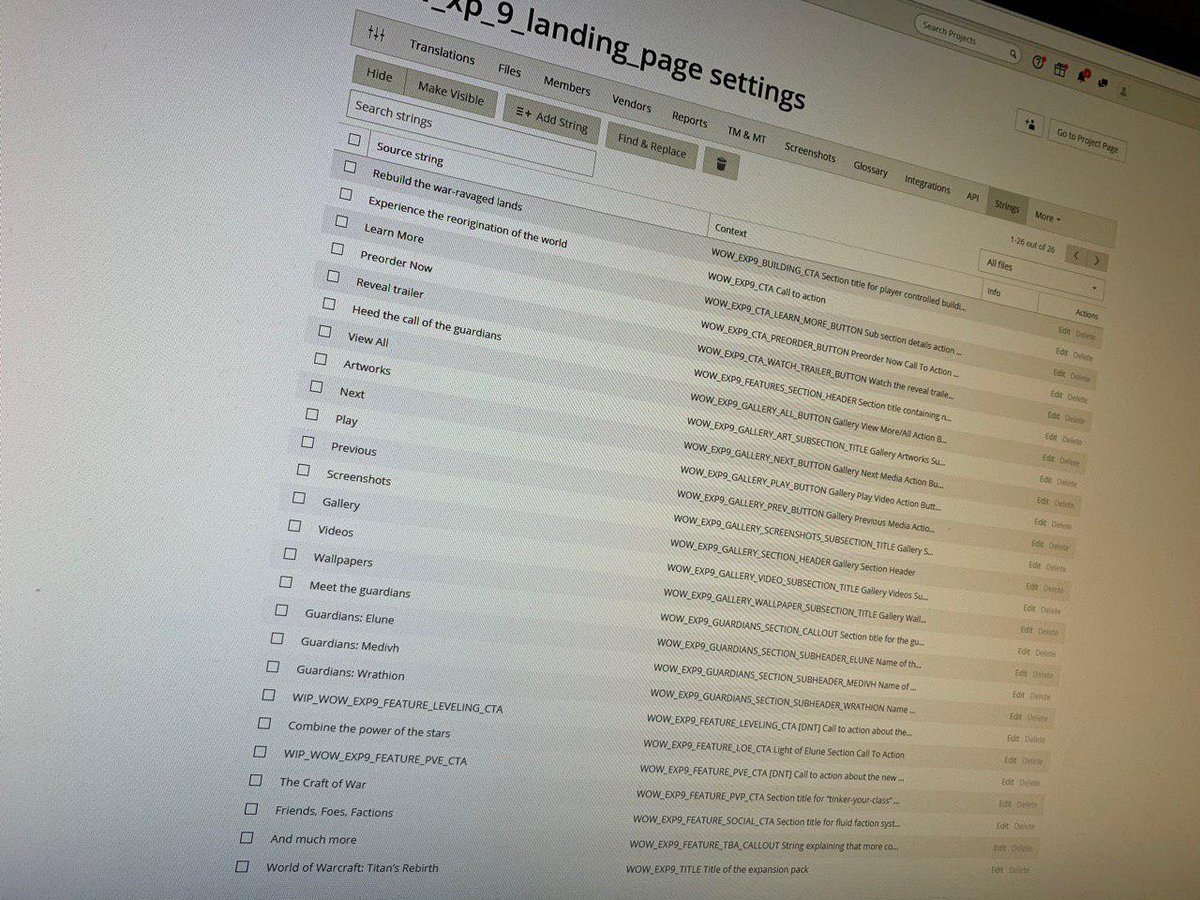The height and width of the screenshot is (900, 1200).
Task: Click the magnifier icon in Search Projects
Action: (1013, 54)
